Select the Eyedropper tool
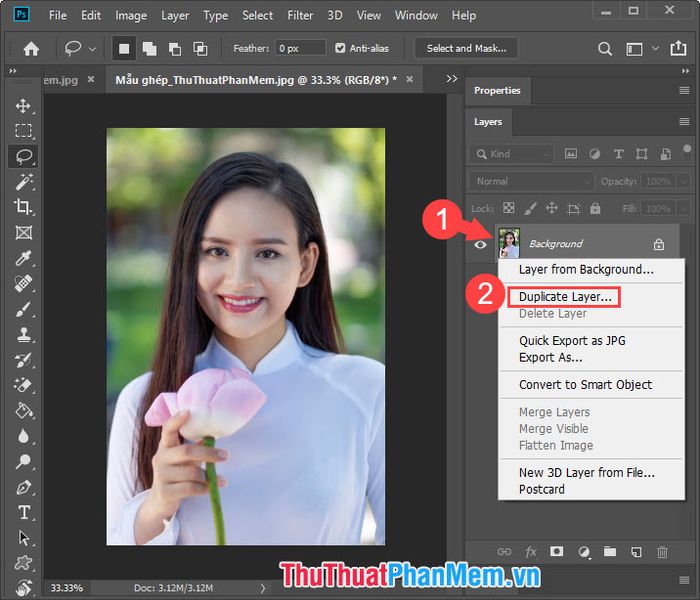This screenshot has height=600, width=700. click(x=23, y=258)
